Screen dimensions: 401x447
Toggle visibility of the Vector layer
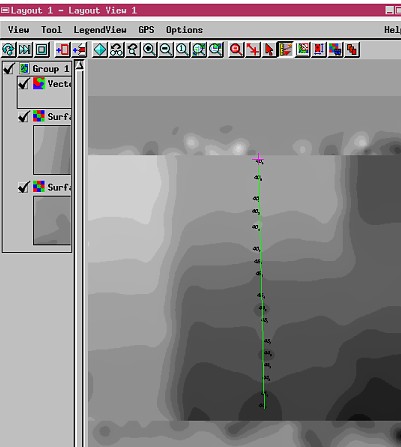pyautogui.click(x=24, y=83)
